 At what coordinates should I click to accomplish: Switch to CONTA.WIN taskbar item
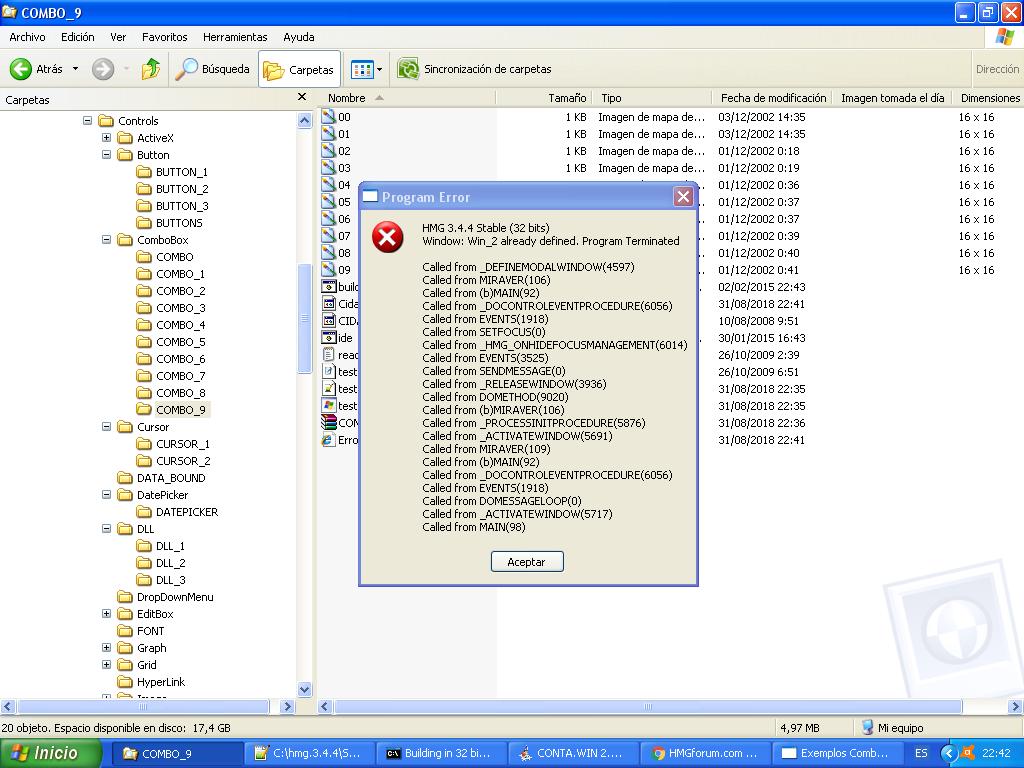572,753
